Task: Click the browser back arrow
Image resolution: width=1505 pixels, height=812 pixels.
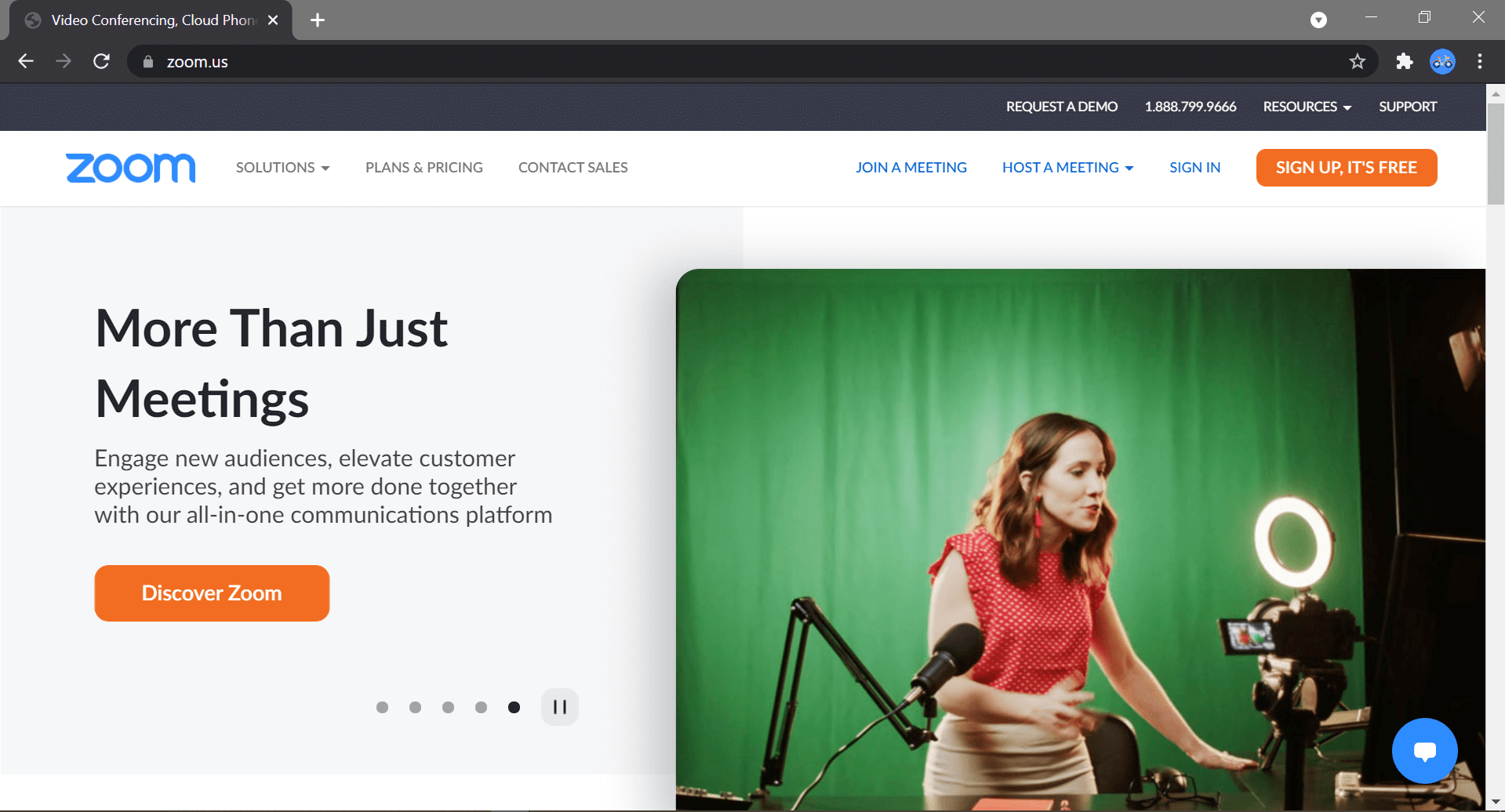Action: pos(26,61)
